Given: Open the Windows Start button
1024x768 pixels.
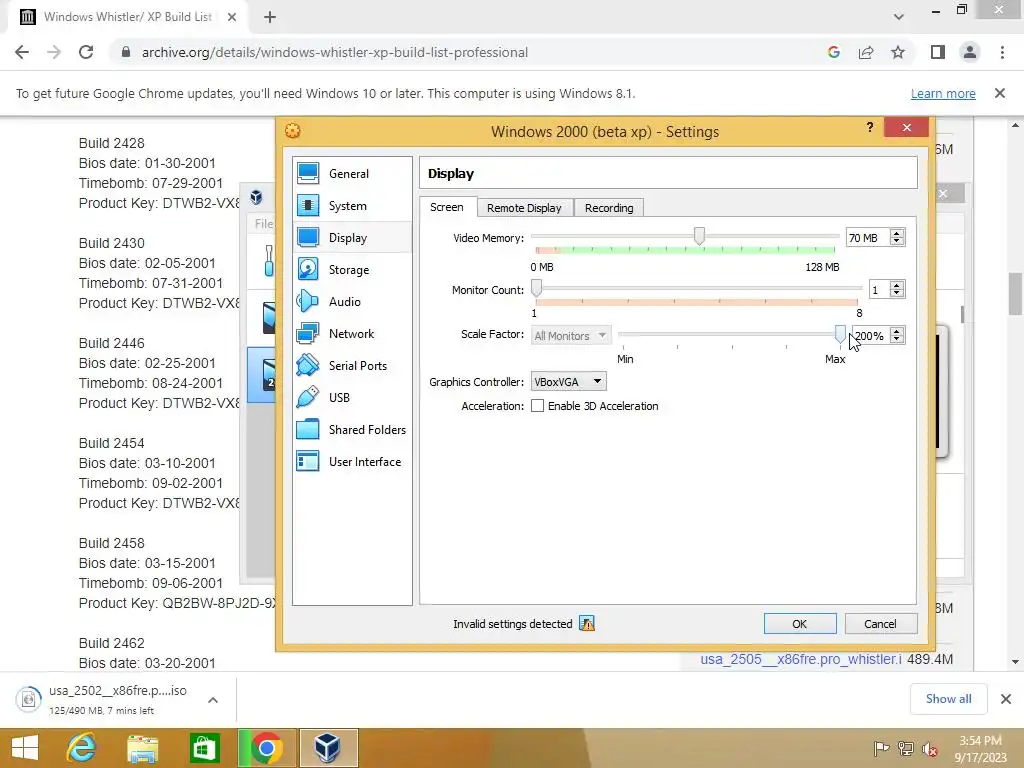Looking at the screenshot, I should [x=25, y=748].
